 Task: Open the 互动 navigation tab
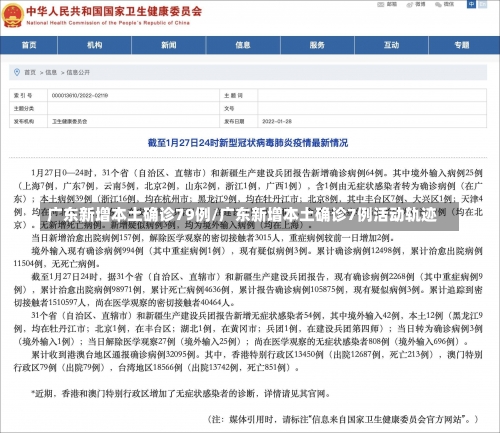[x=391, y=45]
